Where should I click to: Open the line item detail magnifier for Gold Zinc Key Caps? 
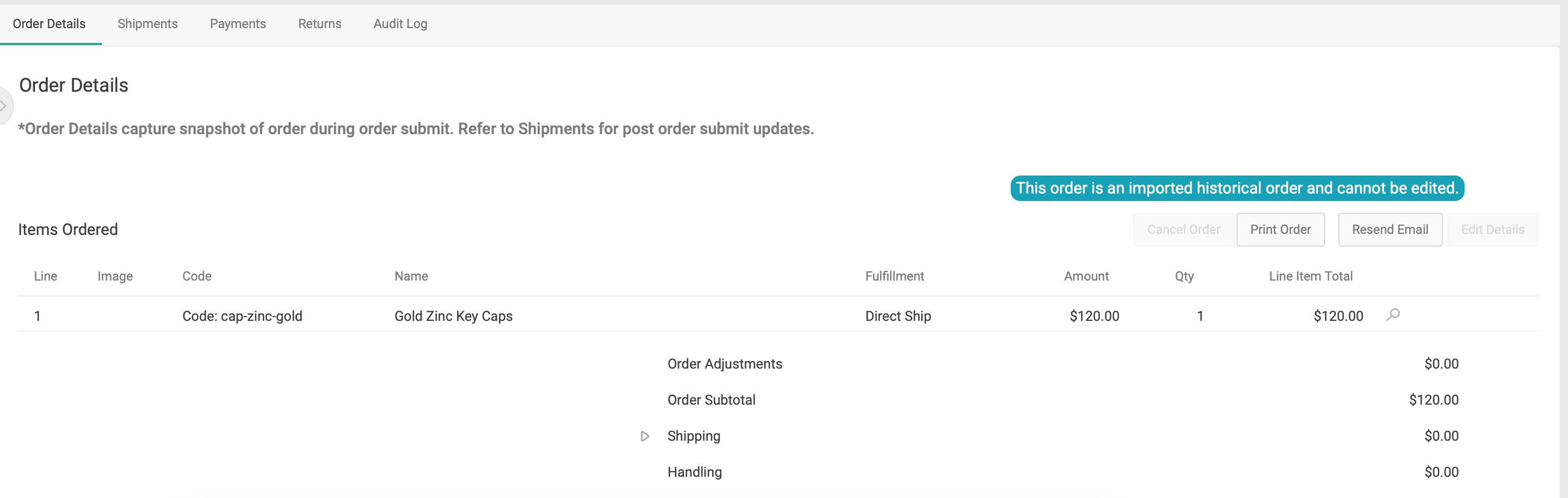click(1394, 316)
